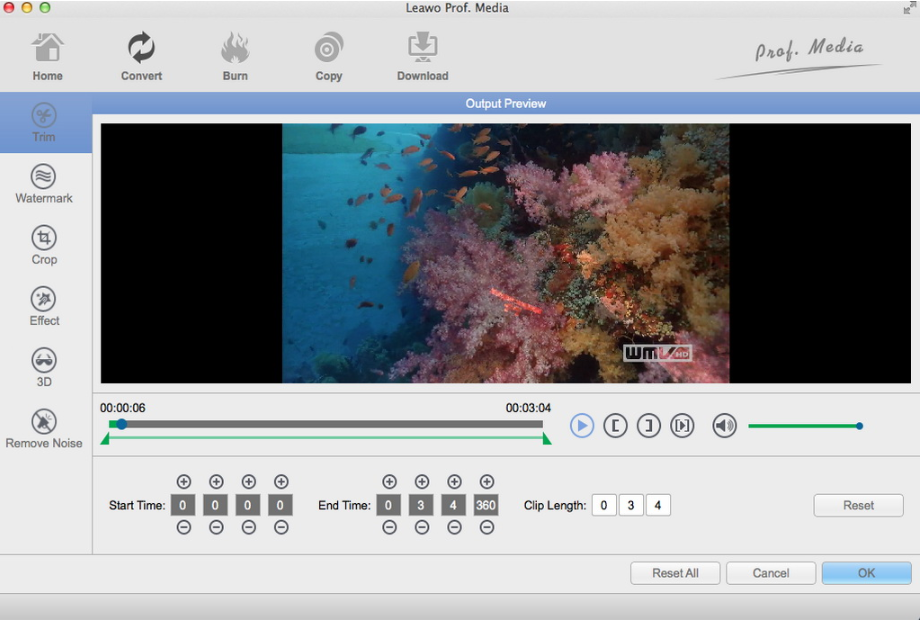Open the Crop editing panel

tap(44, 245)
